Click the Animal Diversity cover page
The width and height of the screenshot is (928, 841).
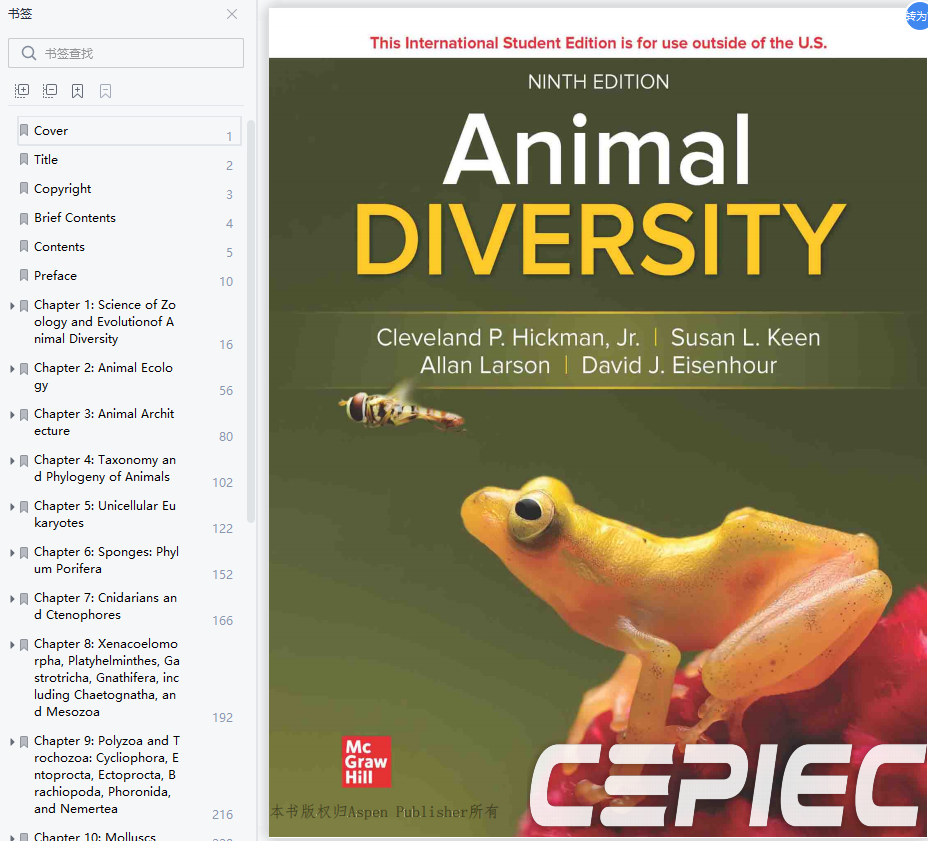(x=598, y=423)
